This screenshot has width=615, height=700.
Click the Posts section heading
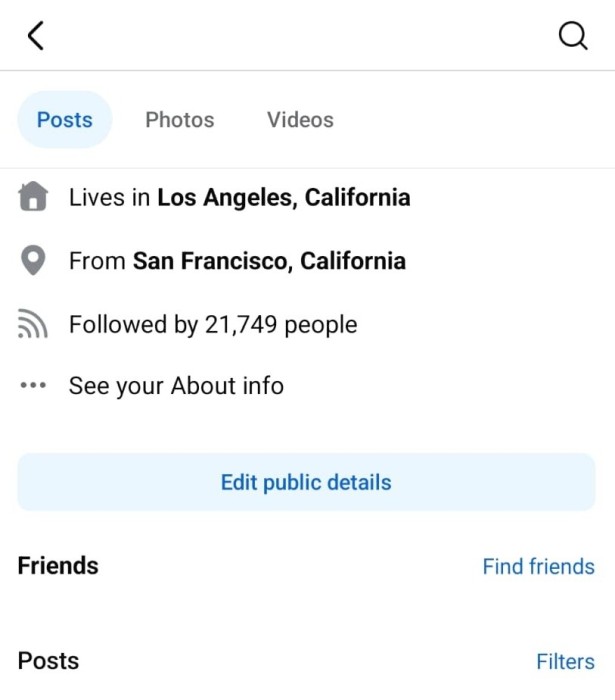(49, 661)
